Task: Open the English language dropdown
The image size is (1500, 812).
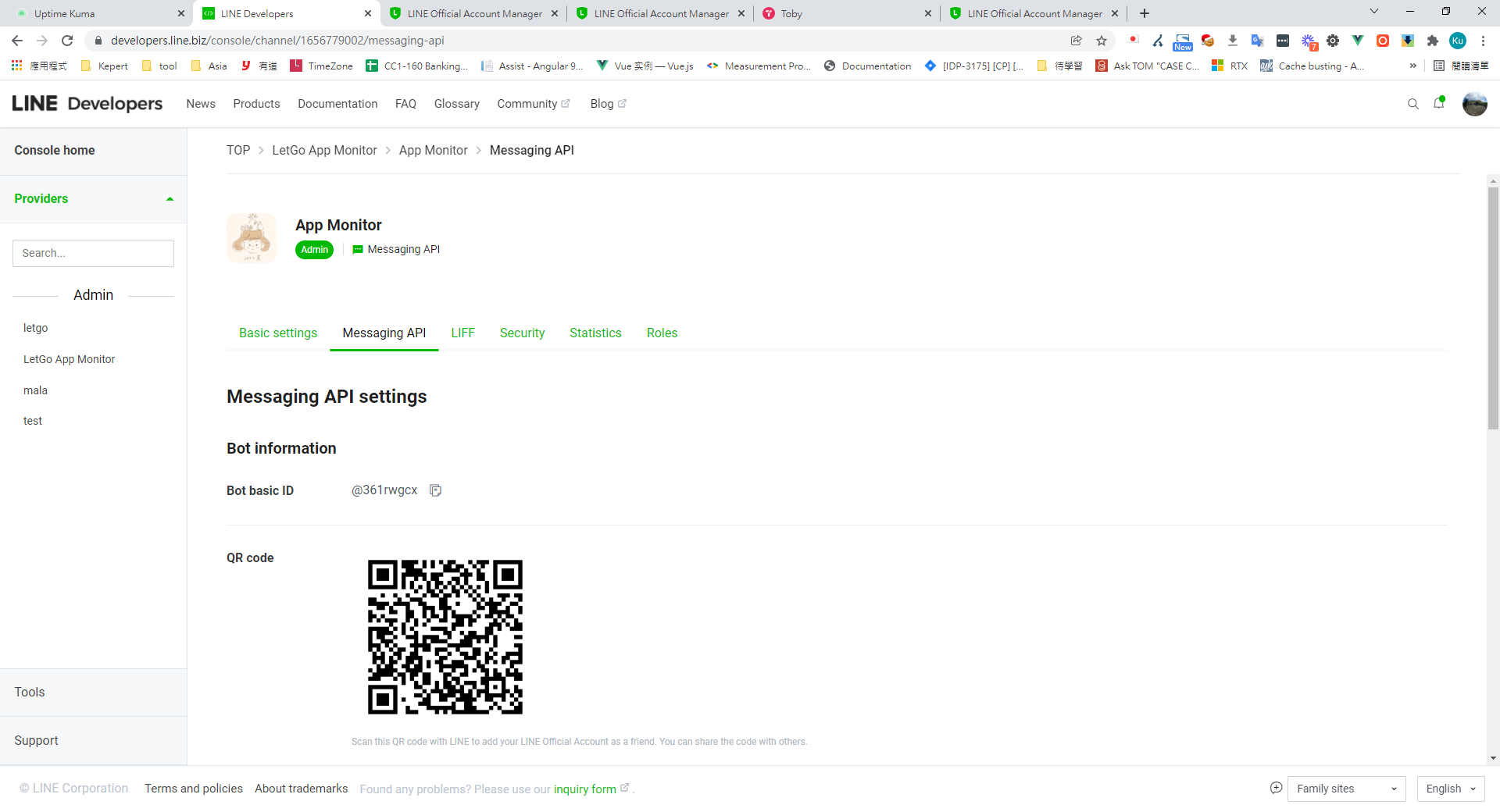Action: (x=1450, y=789)
